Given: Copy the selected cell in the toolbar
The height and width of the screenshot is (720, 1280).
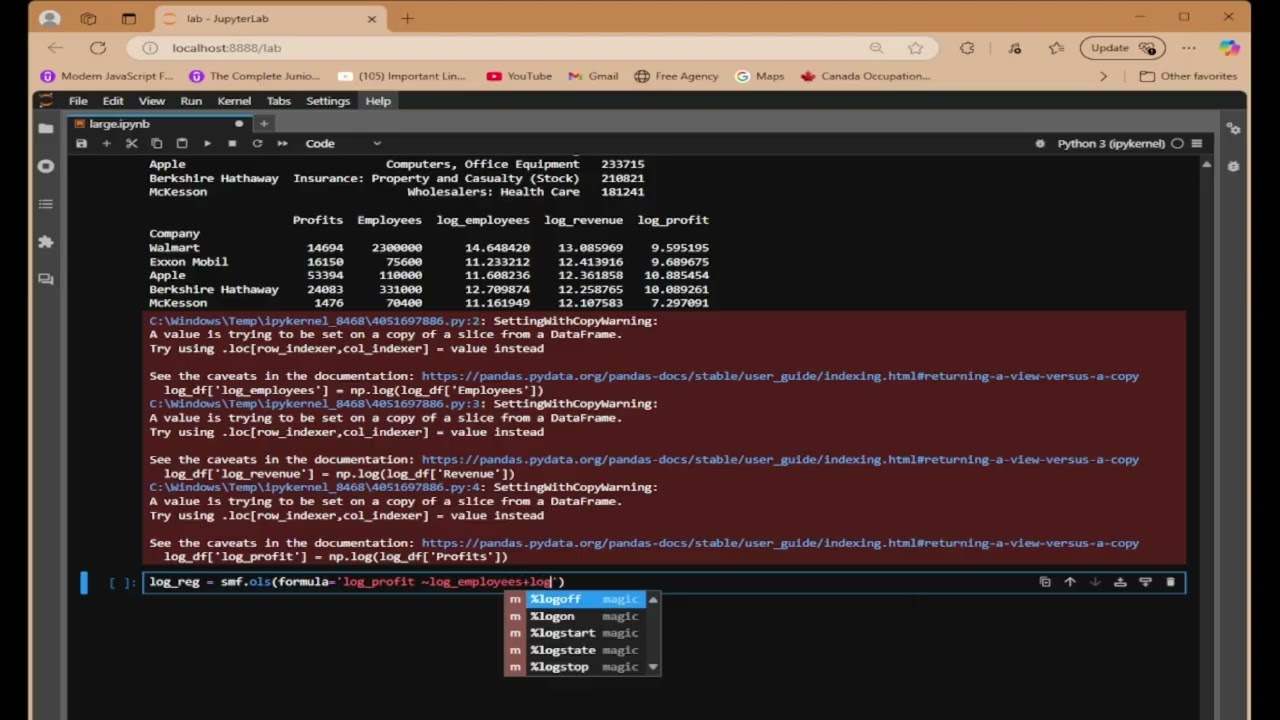Looking at the screenshot, I should [x=156, y=143].
